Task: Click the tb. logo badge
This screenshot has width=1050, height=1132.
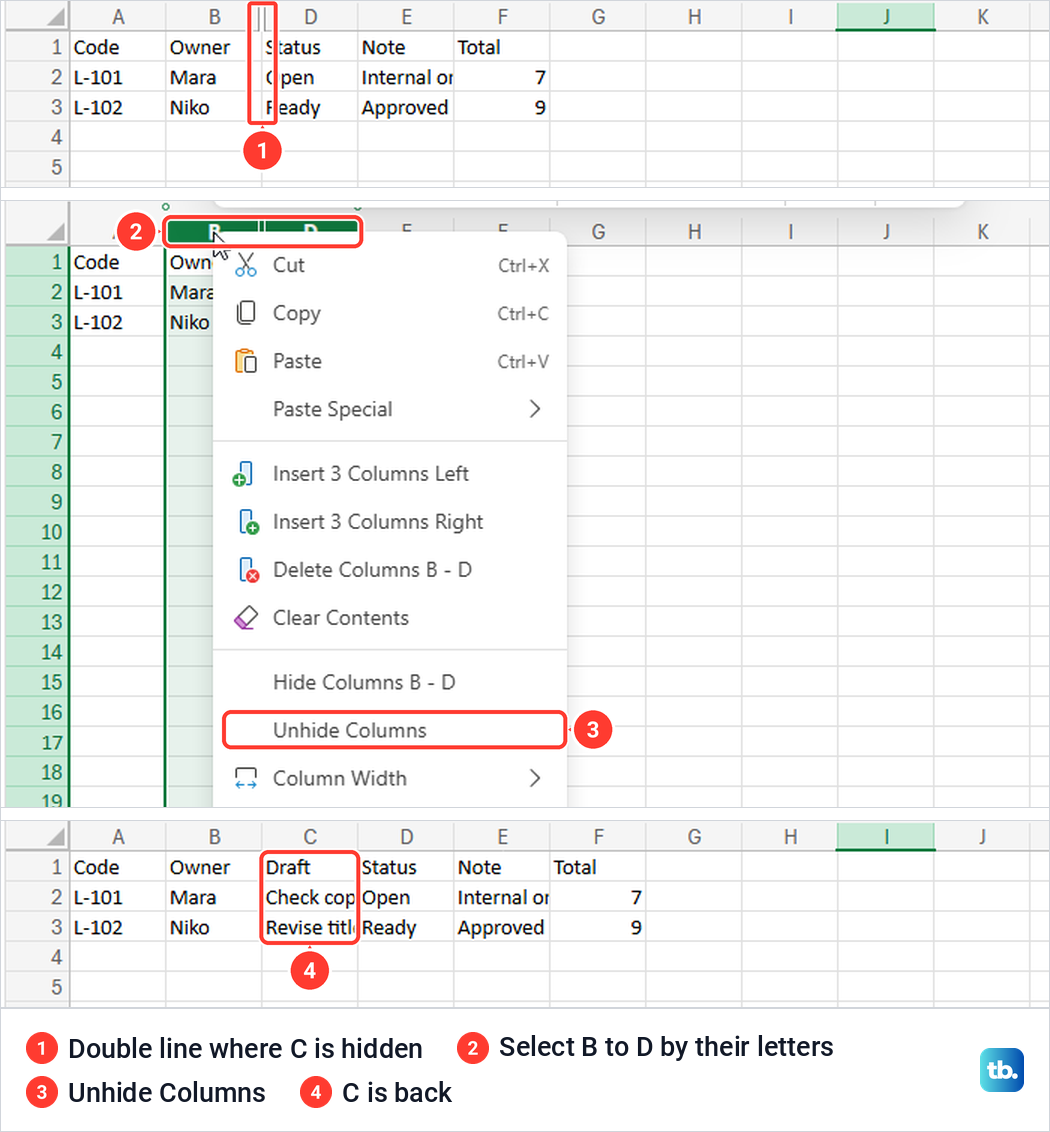Action: [1002, 1070]
